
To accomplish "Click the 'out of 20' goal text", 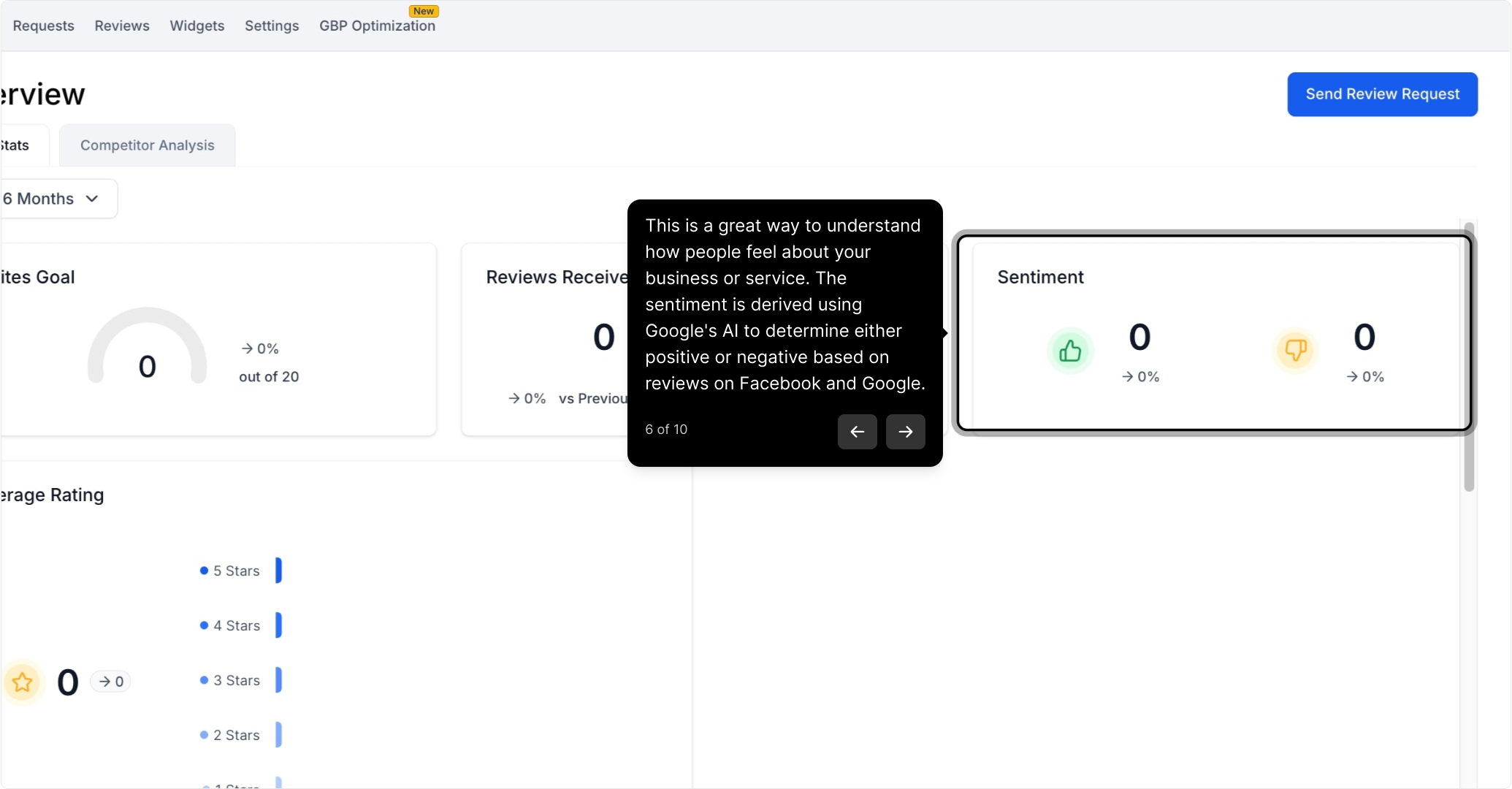I will [269, 376].
